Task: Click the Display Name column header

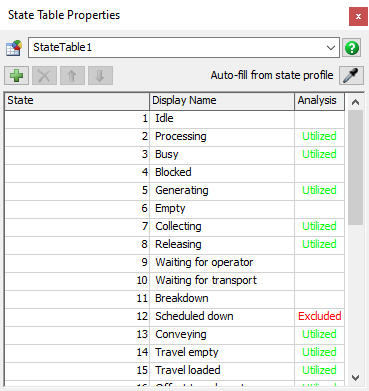Action: 222,101
